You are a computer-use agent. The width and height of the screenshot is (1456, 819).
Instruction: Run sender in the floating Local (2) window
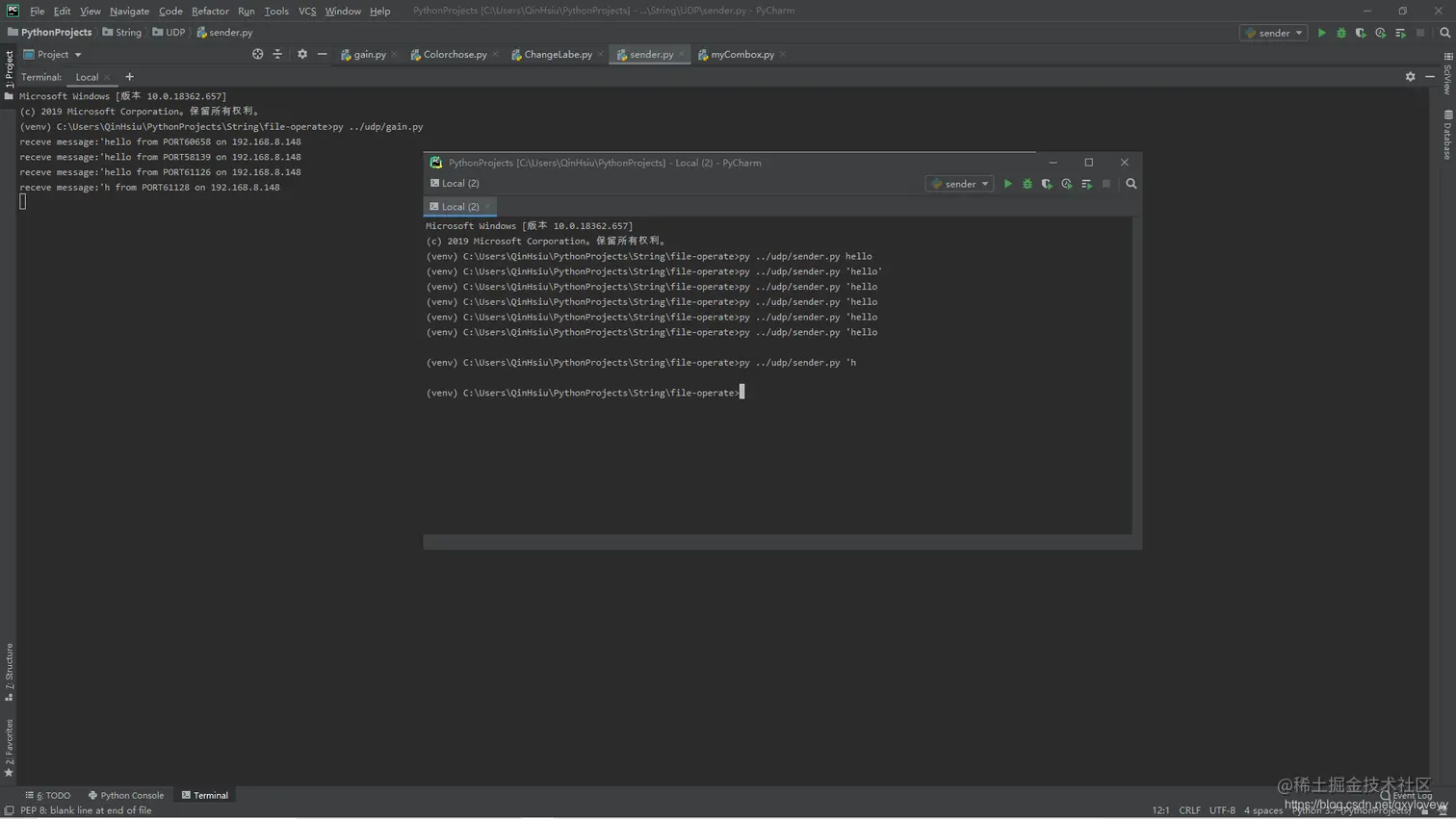(1007, 184)
